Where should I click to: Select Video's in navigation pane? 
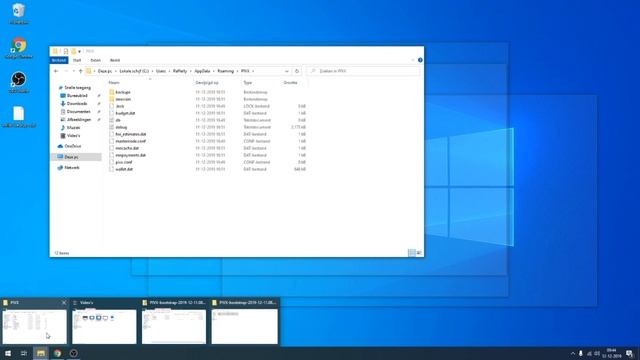click(x=73, y=136)
